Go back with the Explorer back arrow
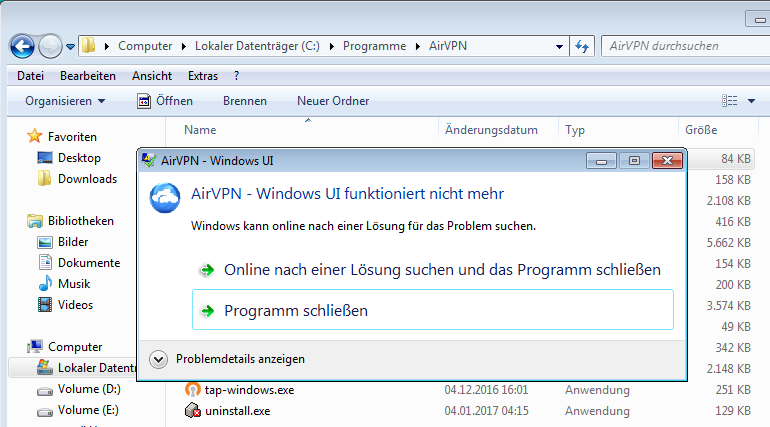 (x=22, y=46)
